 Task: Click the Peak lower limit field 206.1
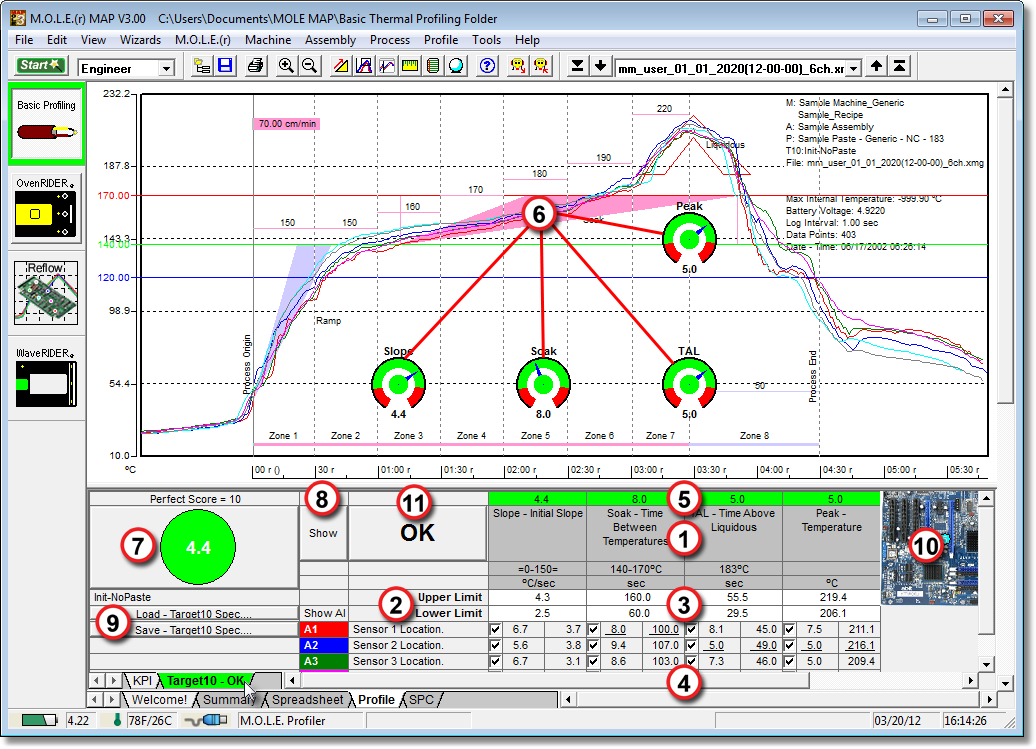tap(831, 613)
